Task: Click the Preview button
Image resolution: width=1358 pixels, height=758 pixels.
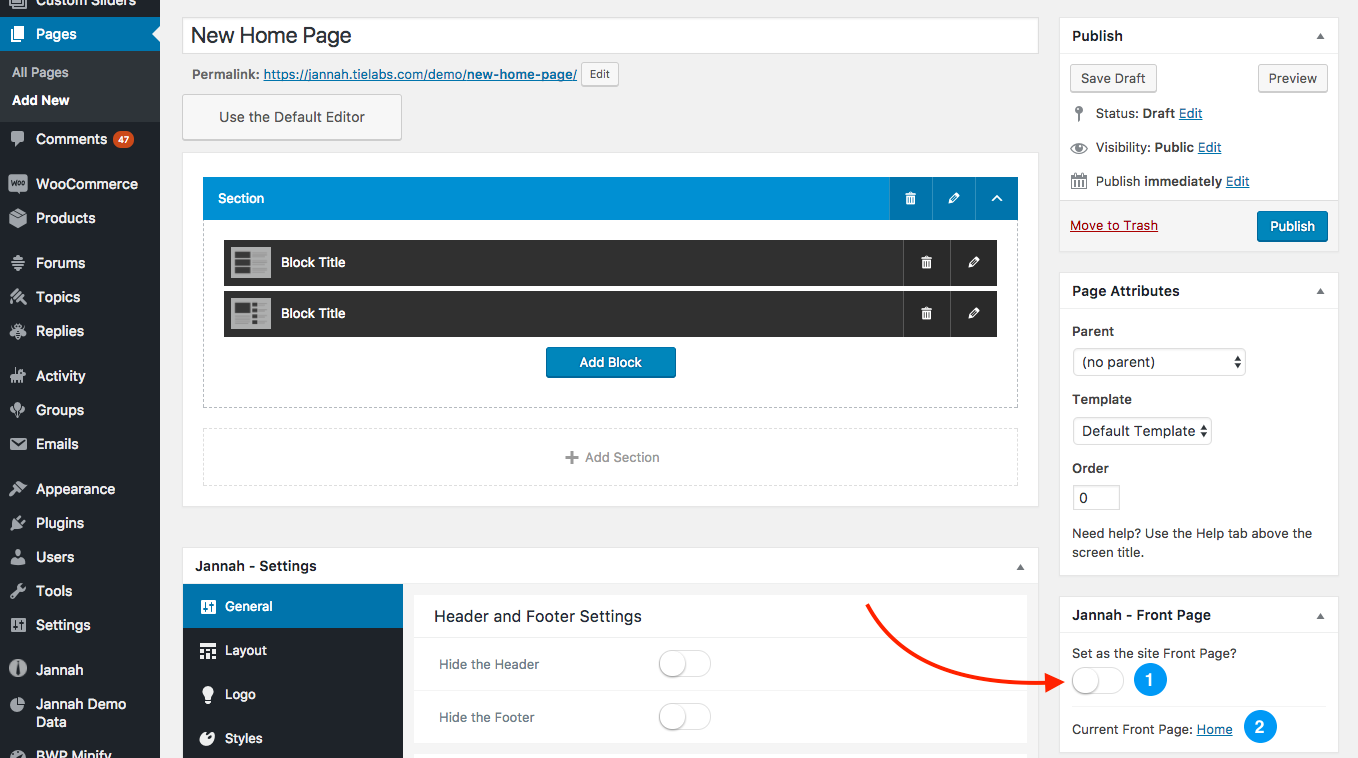Action: [1292, 78]
